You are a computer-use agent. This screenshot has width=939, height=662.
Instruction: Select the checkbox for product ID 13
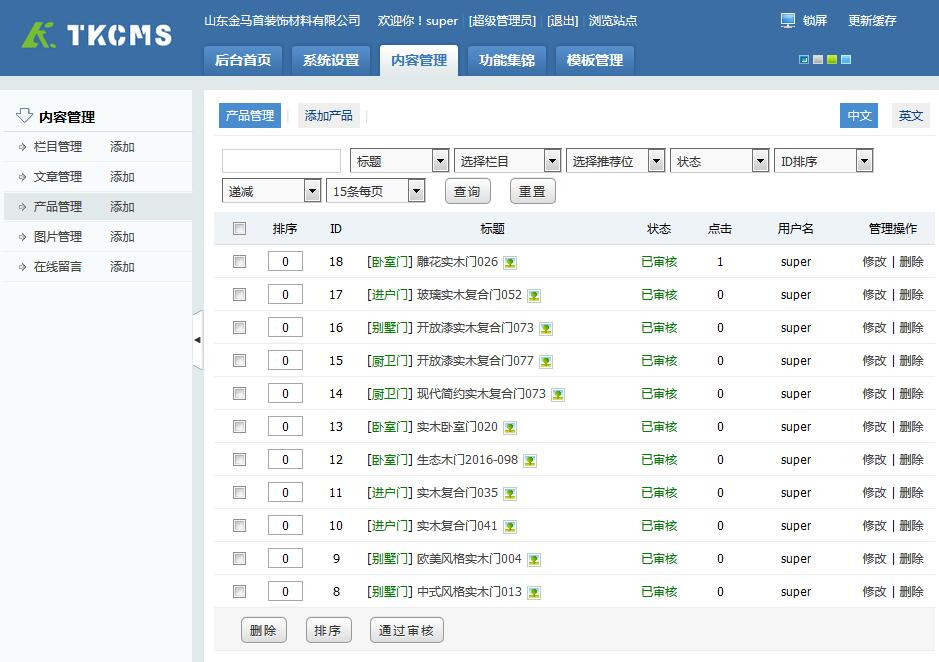point(239,427)
